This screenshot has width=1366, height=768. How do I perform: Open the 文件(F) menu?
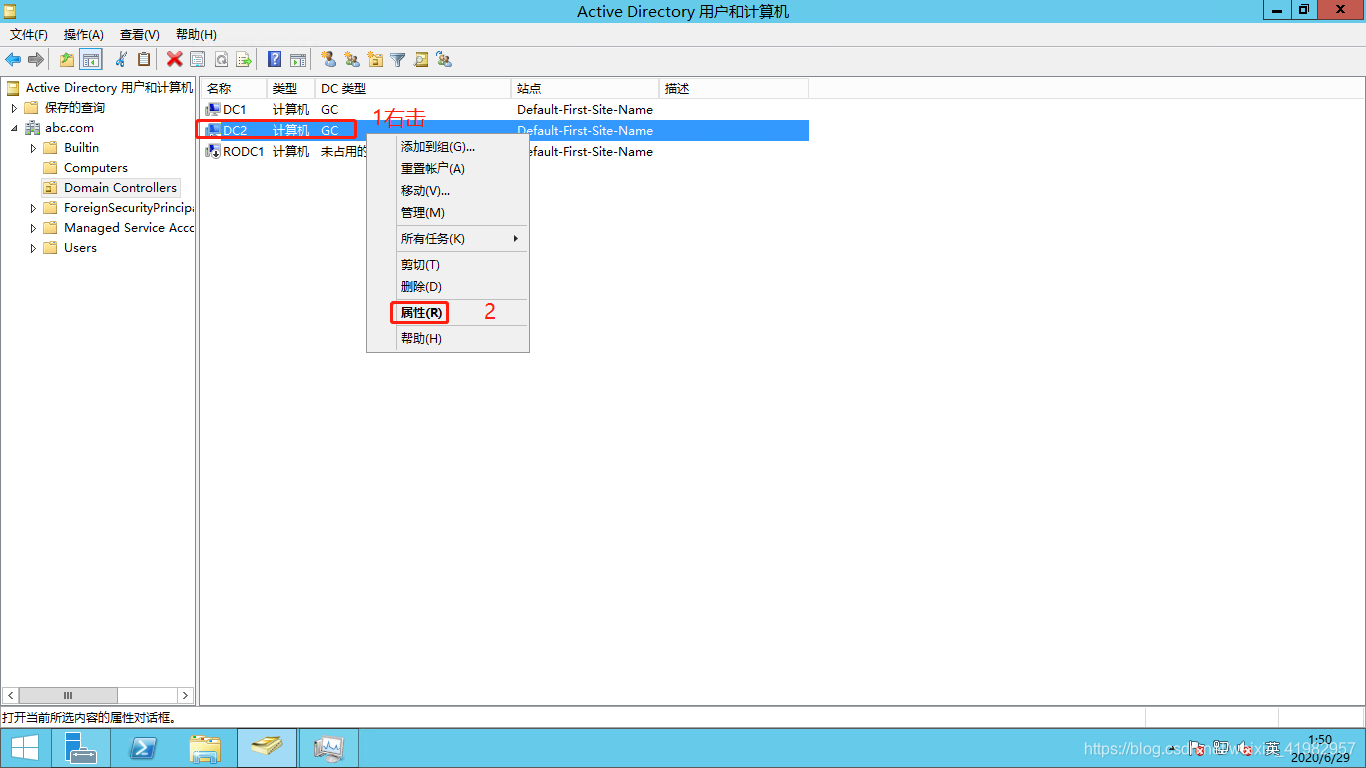[29, 34]
